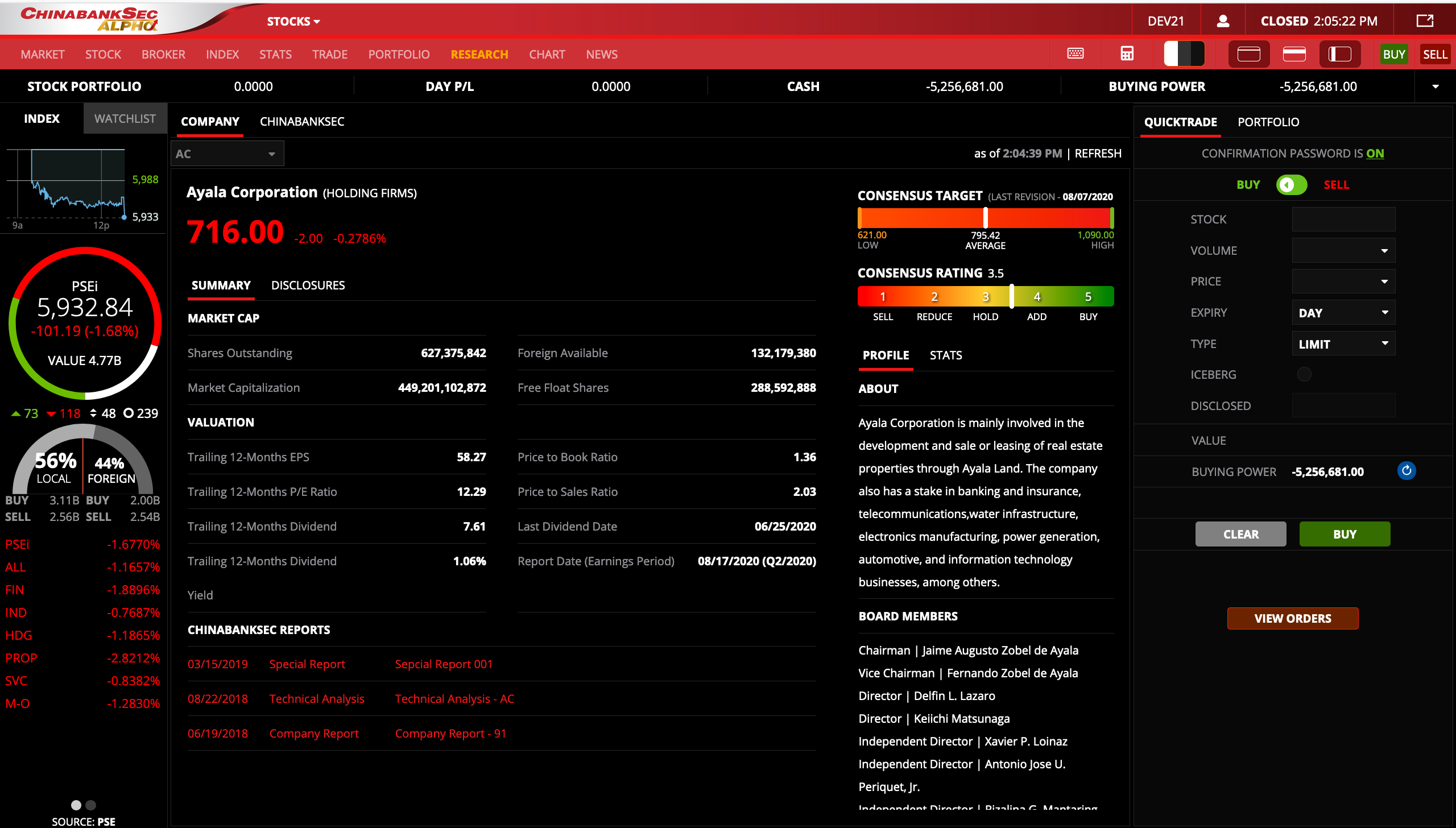Click the green BUY toolbar button

point(1394,55)
